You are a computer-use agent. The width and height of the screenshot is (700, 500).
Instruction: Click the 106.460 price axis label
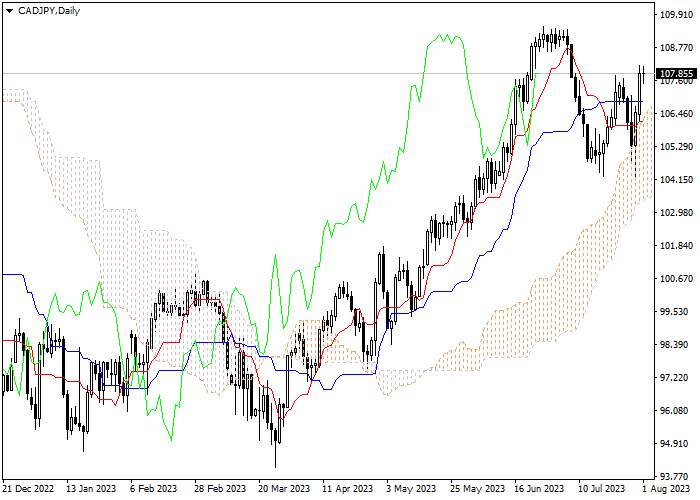(x=676, y=114)
